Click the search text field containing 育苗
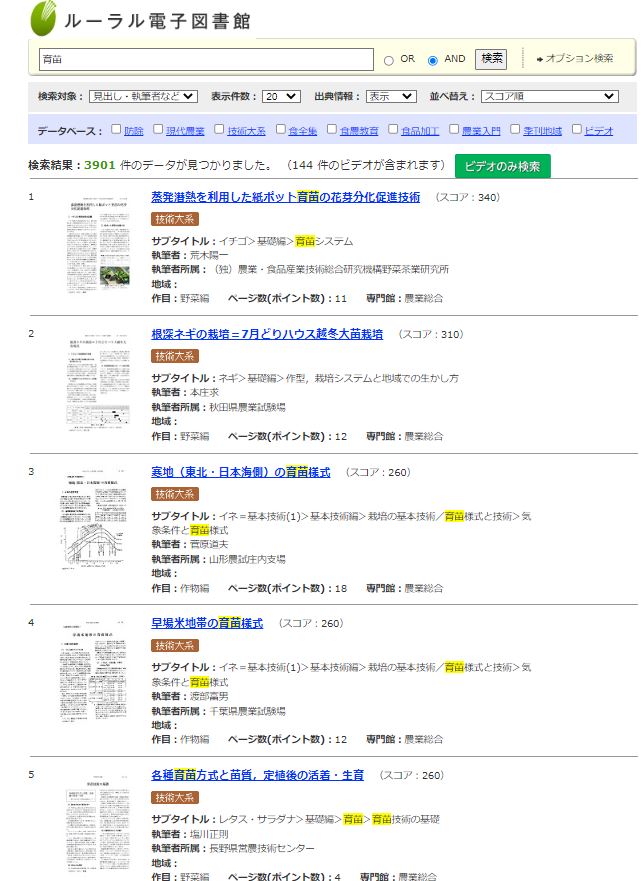This screenshot has width=641, height=881. pyautogui.click(x=205, y=60)
